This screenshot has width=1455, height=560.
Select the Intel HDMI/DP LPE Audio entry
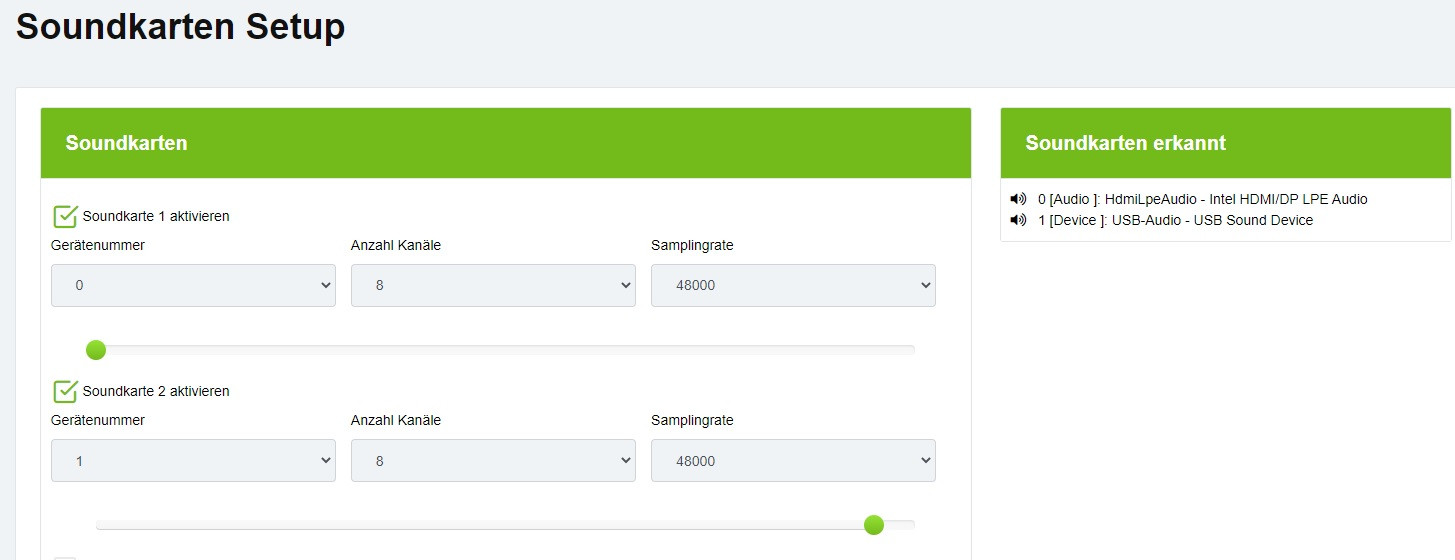pos(1202,199)
